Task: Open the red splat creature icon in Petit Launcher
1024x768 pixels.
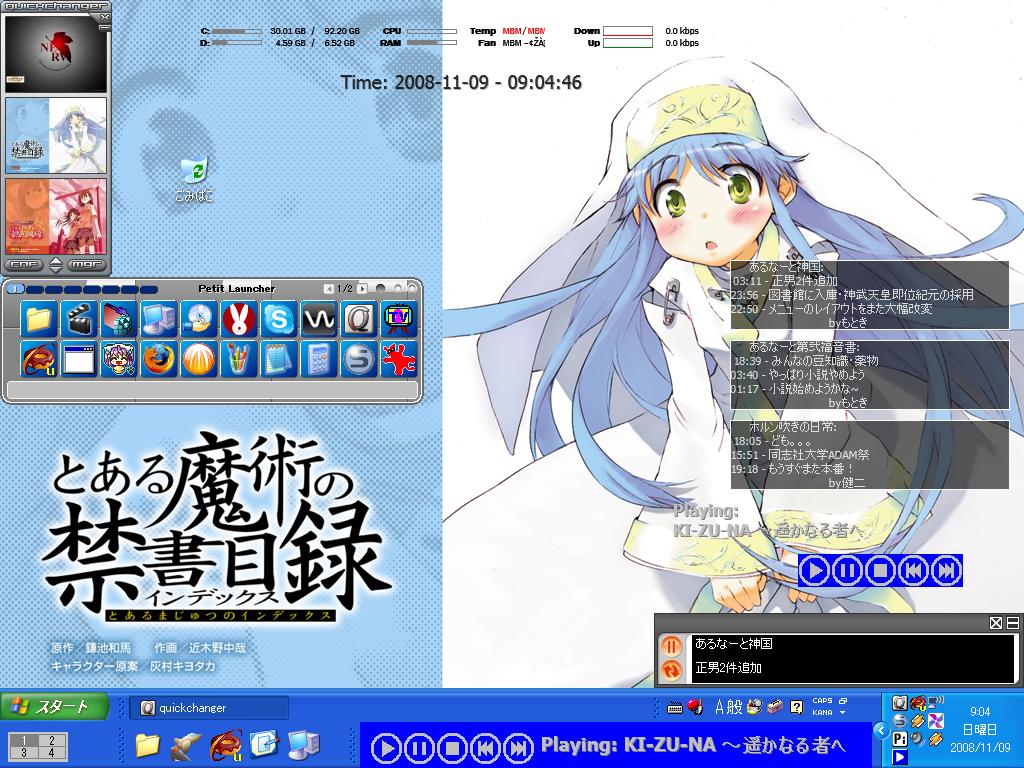Action: pos(399,359)
